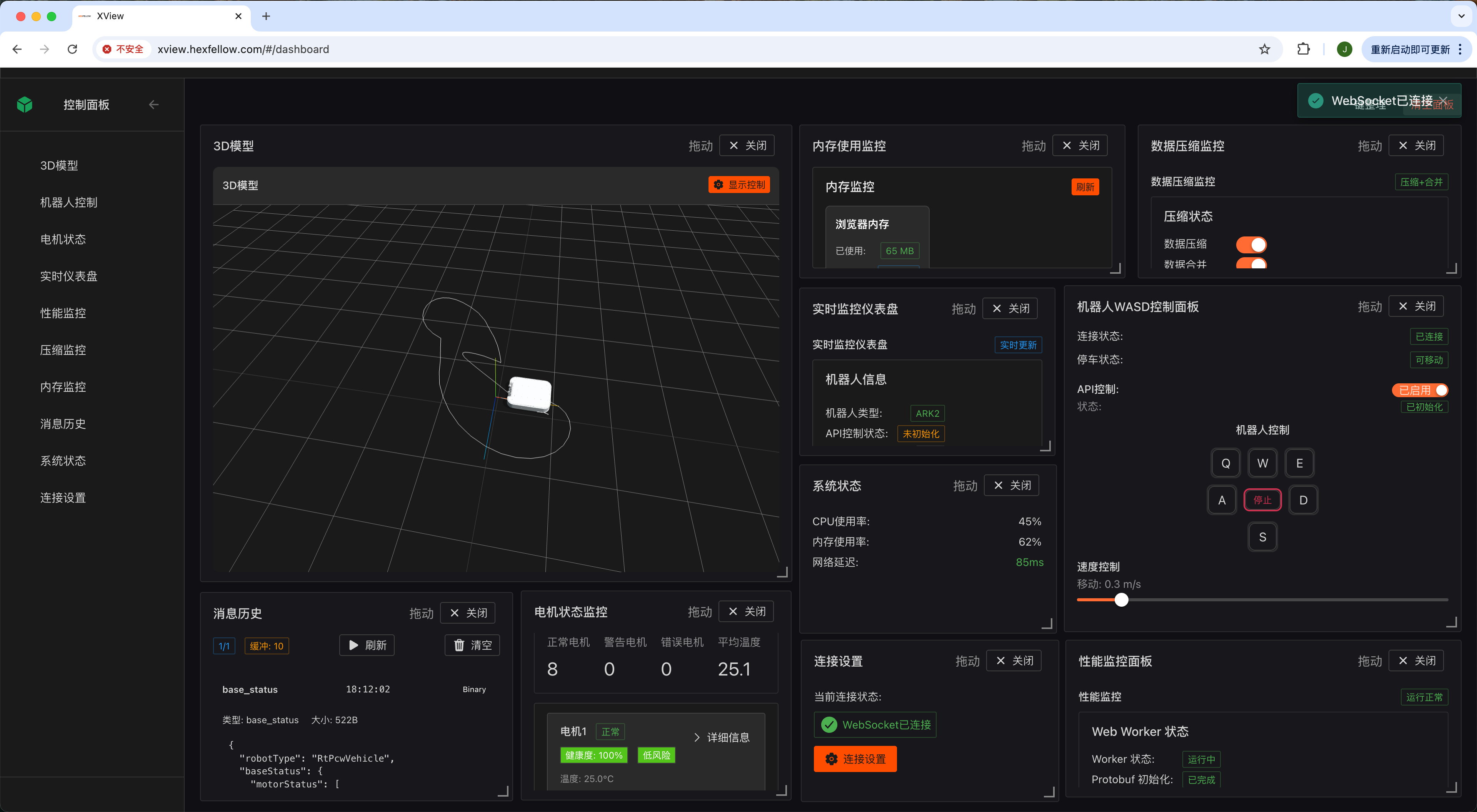Click the trash 清空 button in 消息历史
This screenshot has width=1477, height=812.
[x=472, y=645]
